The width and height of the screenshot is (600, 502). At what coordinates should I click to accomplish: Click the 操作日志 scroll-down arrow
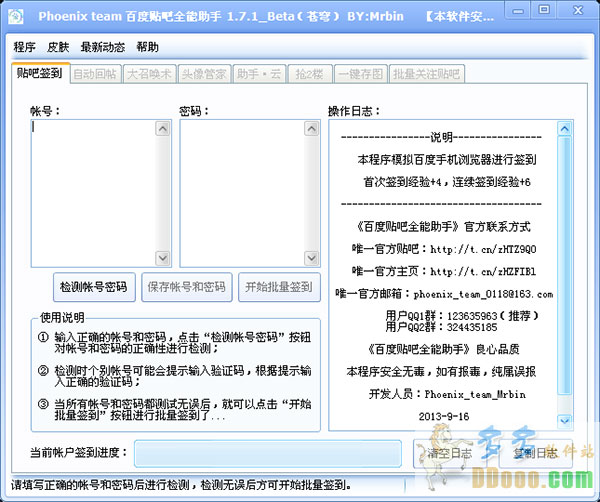pyautogui.click(x=564, y=421)
